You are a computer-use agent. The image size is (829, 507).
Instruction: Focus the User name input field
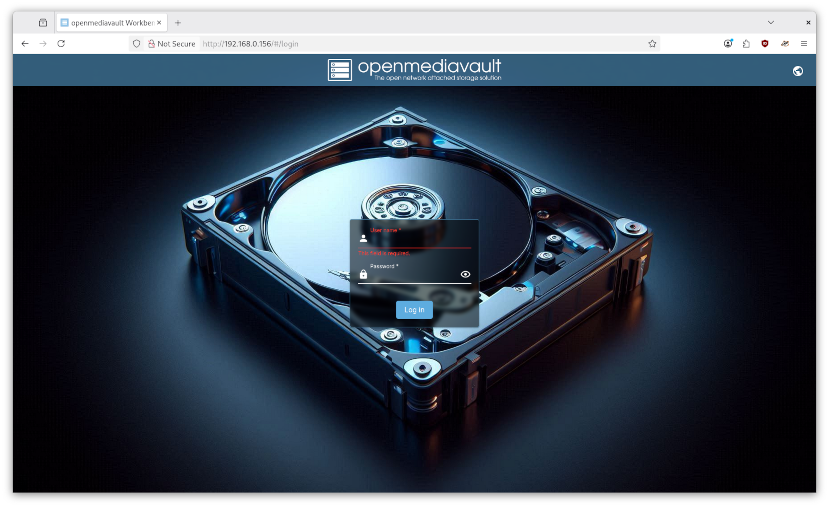pyautogui.click(x=418, y=239)
